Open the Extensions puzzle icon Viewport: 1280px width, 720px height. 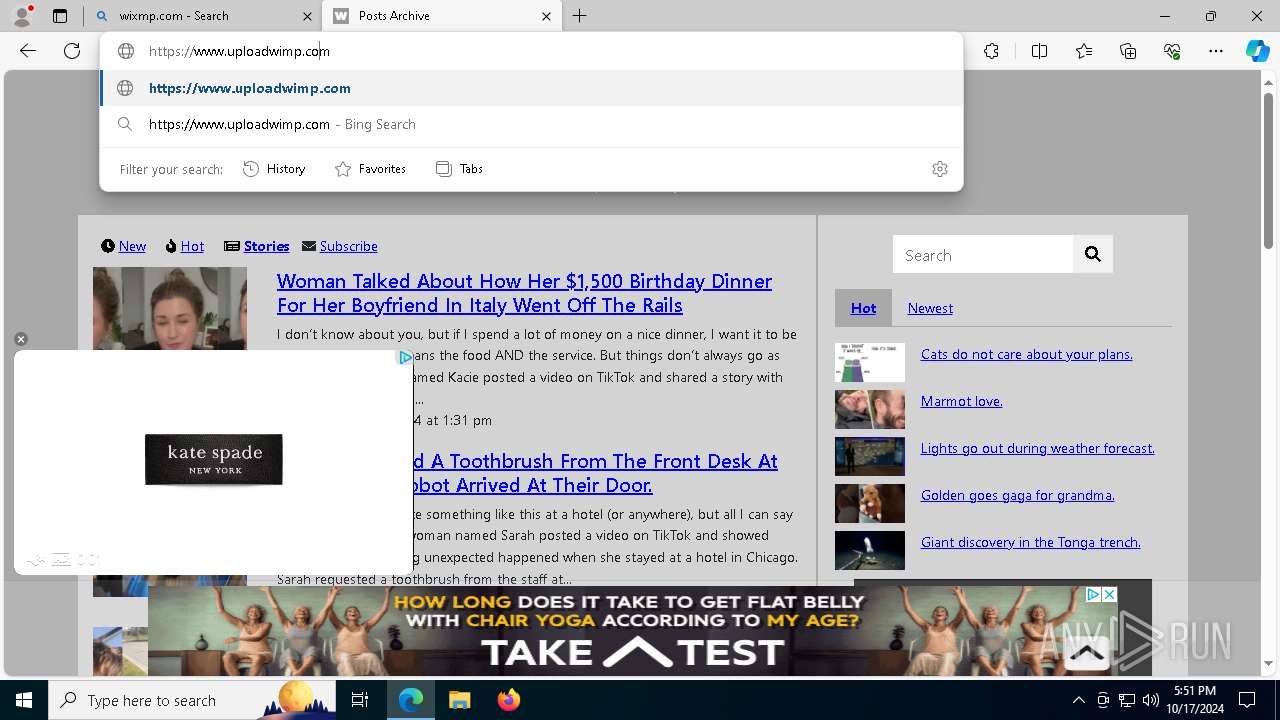pyautogui.click(x=991, y=51)
